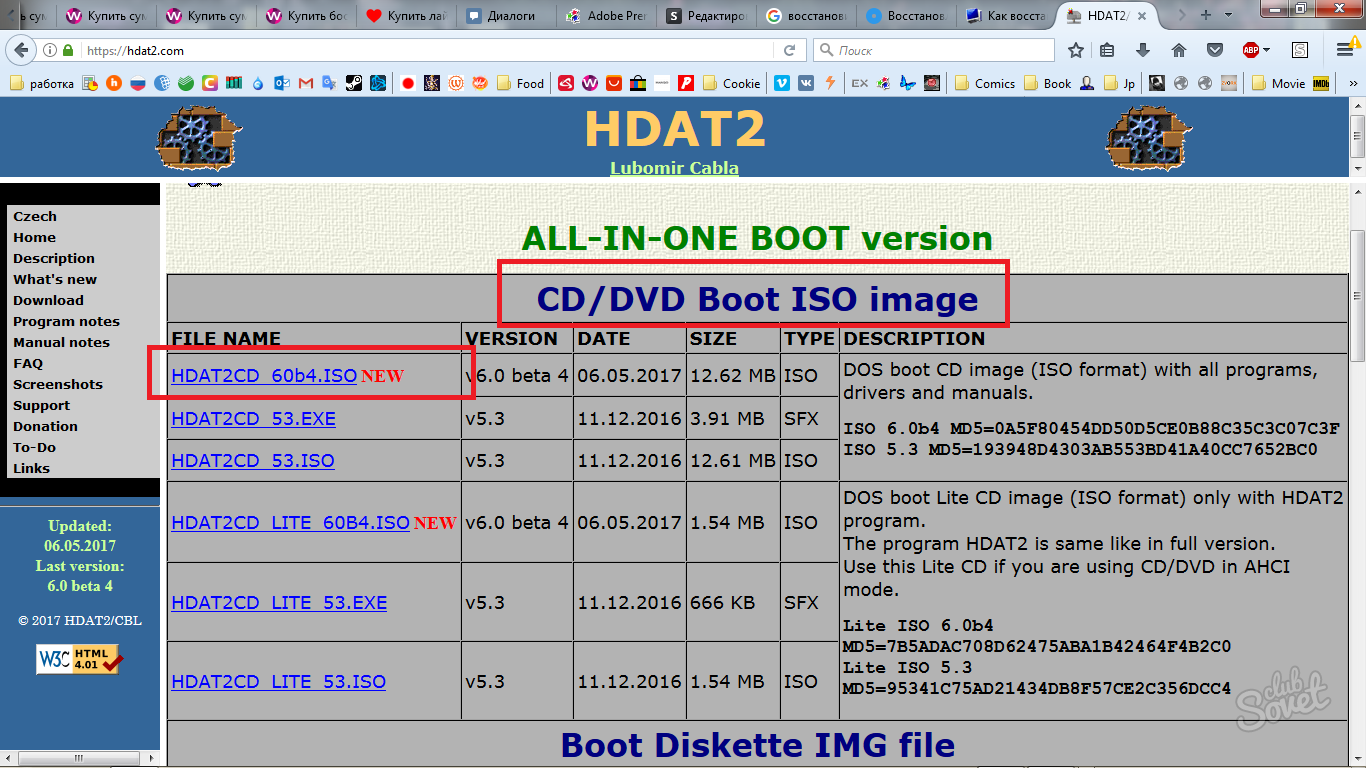1366x768 pixels.
Task: Click the page vertical scrollbar thumb
Action: pos(1357,298)
